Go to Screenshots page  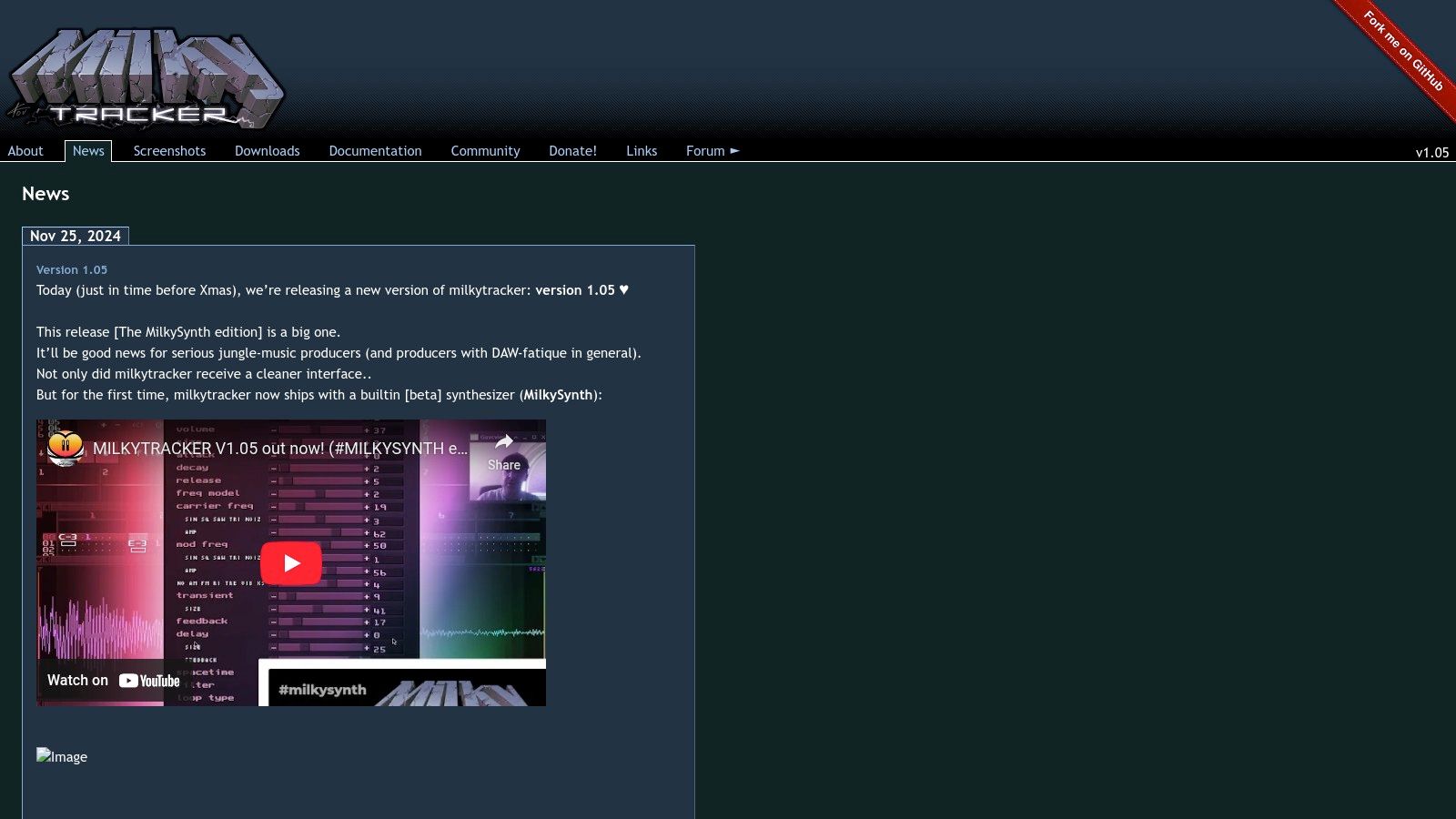pyautogui.click(x=169, y=151)
